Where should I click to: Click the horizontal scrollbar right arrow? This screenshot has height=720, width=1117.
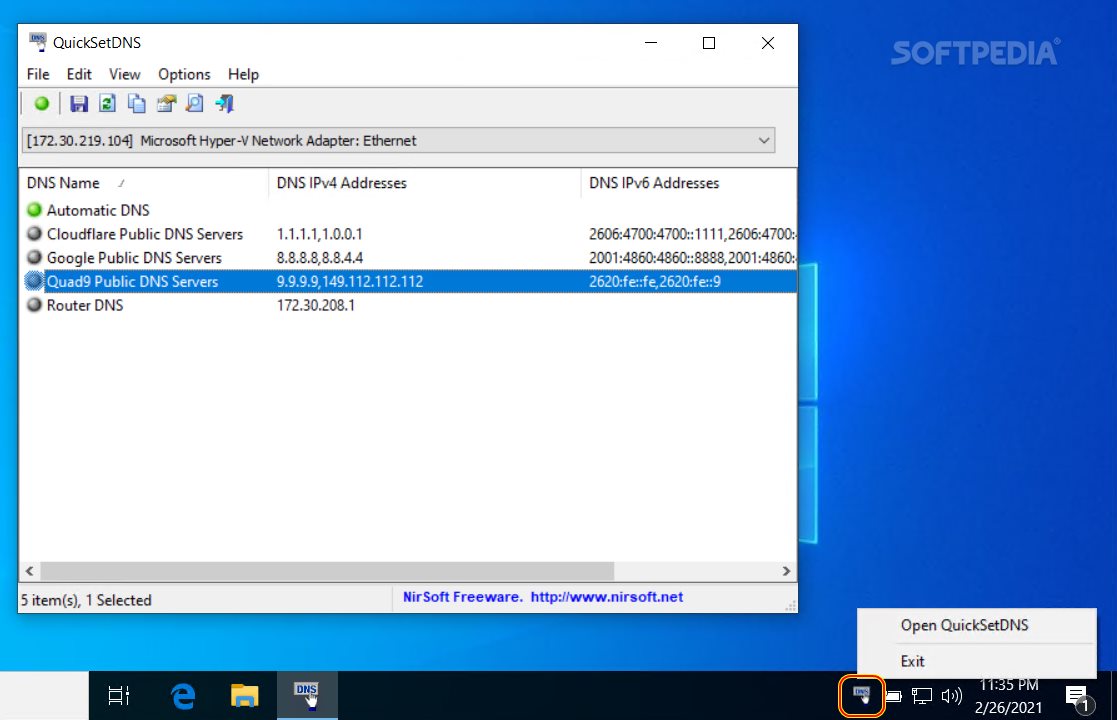coord(786,571)
